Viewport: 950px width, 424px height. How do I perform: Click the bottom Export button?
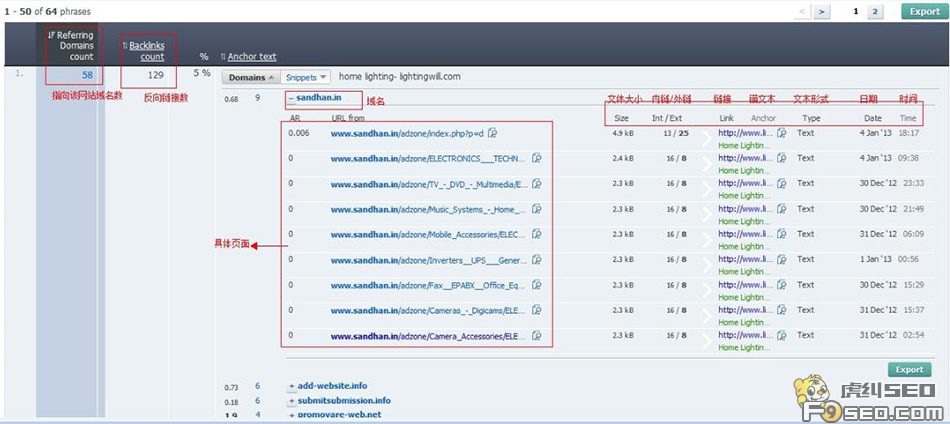coord(909,369)
